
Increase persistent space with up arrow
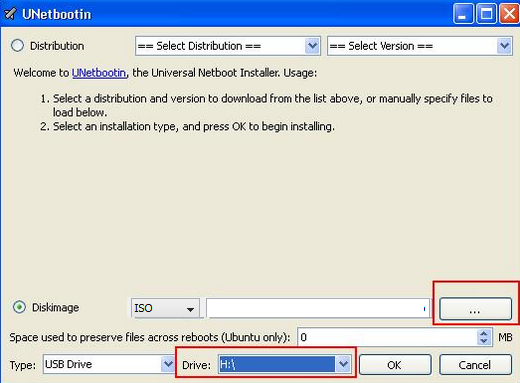coord(484,333)
